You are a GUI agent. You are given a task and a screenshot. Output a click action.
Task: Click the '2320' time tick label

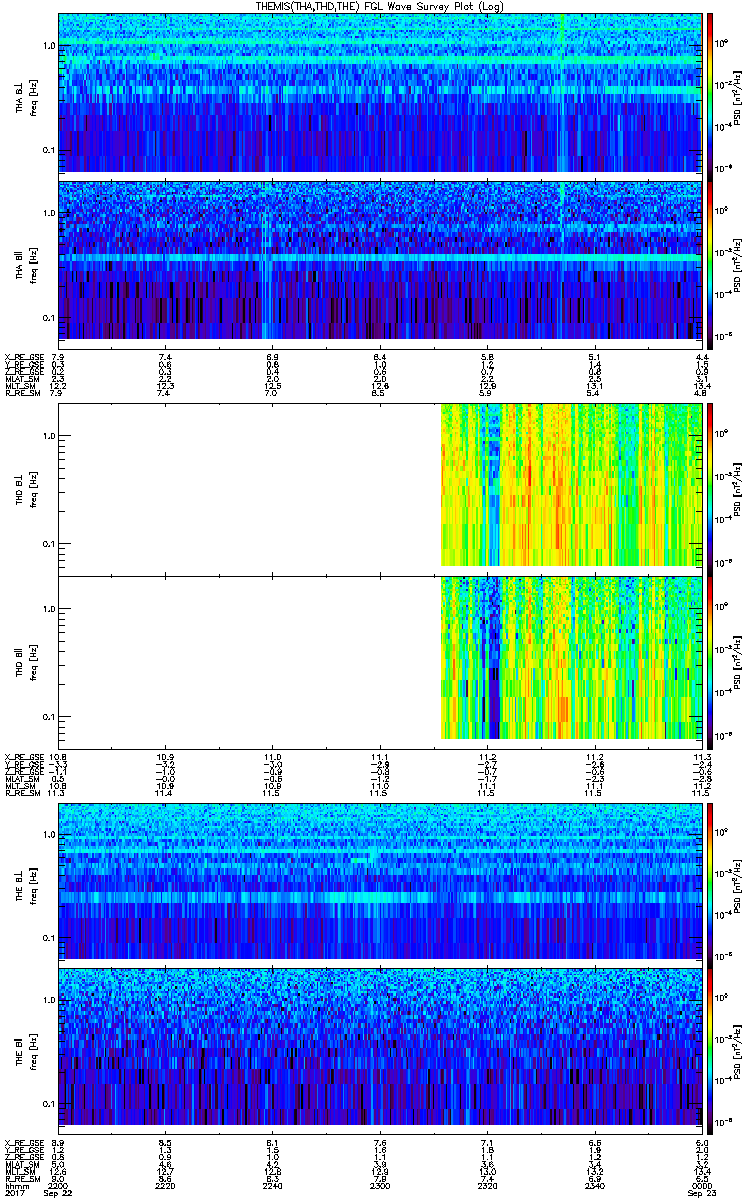pos(487,1184)
